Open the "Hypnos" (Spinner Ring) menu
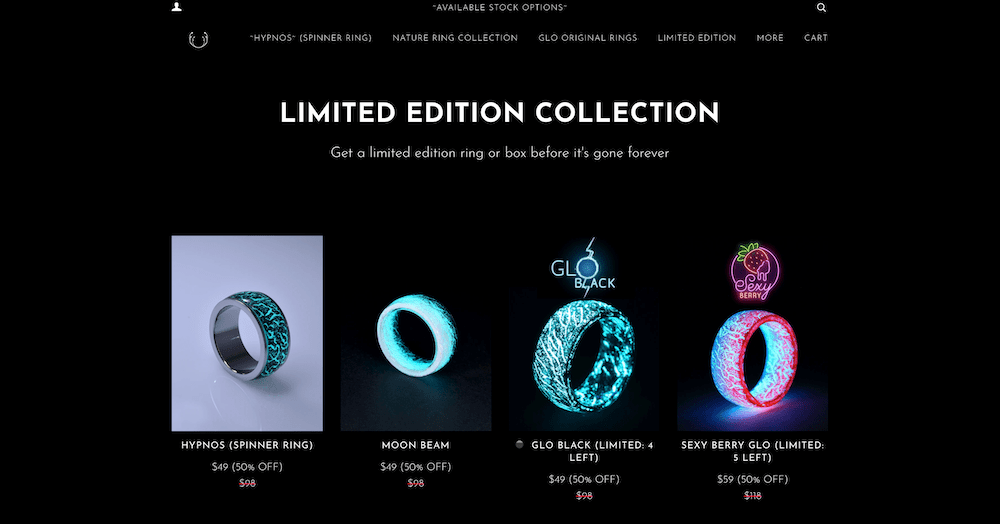 click(x=311, y=38)
